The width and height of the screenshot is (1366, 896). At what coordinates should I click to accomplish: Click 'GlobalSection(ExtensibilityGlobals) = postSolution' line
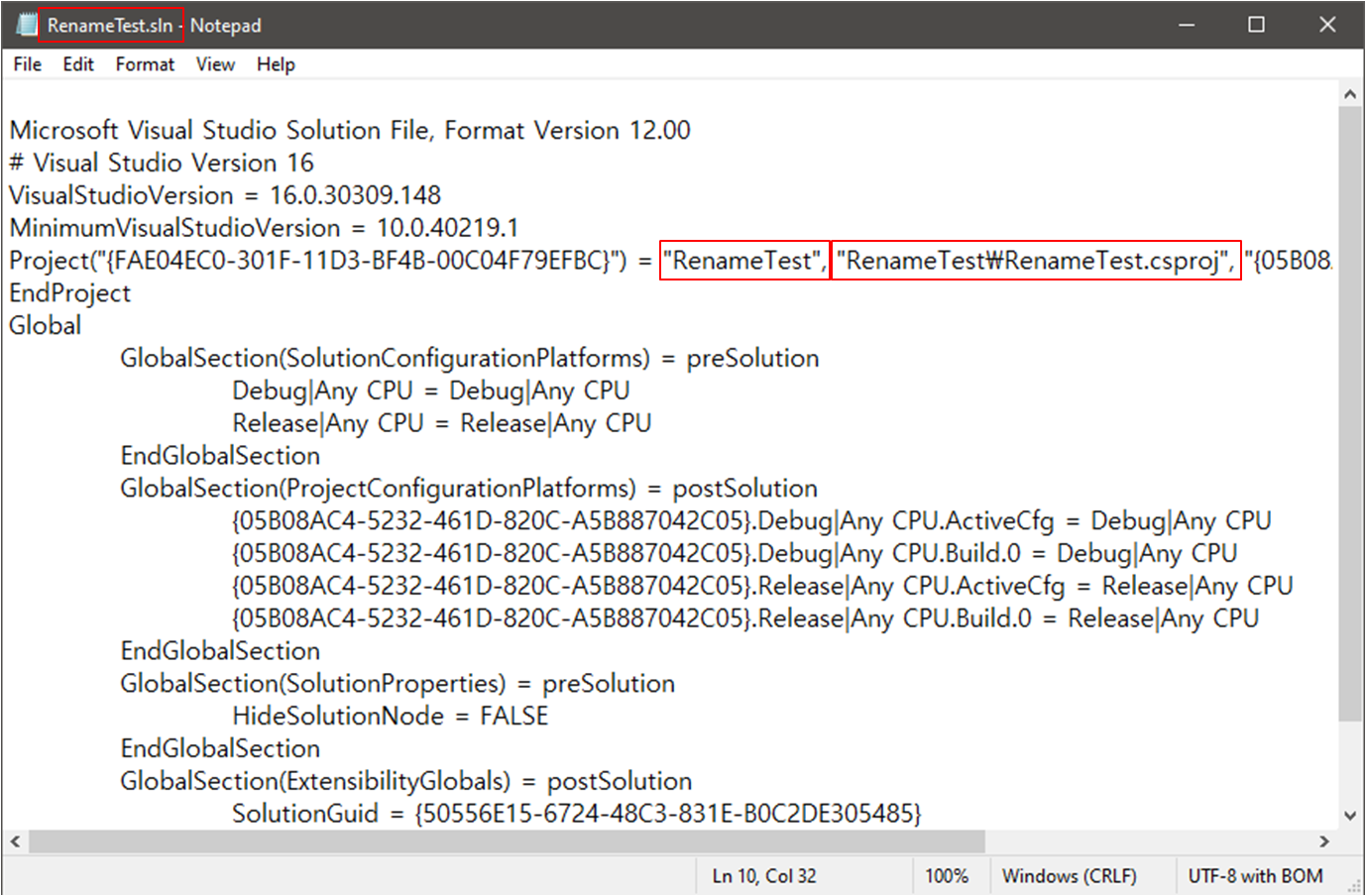(x=406, y=781)
